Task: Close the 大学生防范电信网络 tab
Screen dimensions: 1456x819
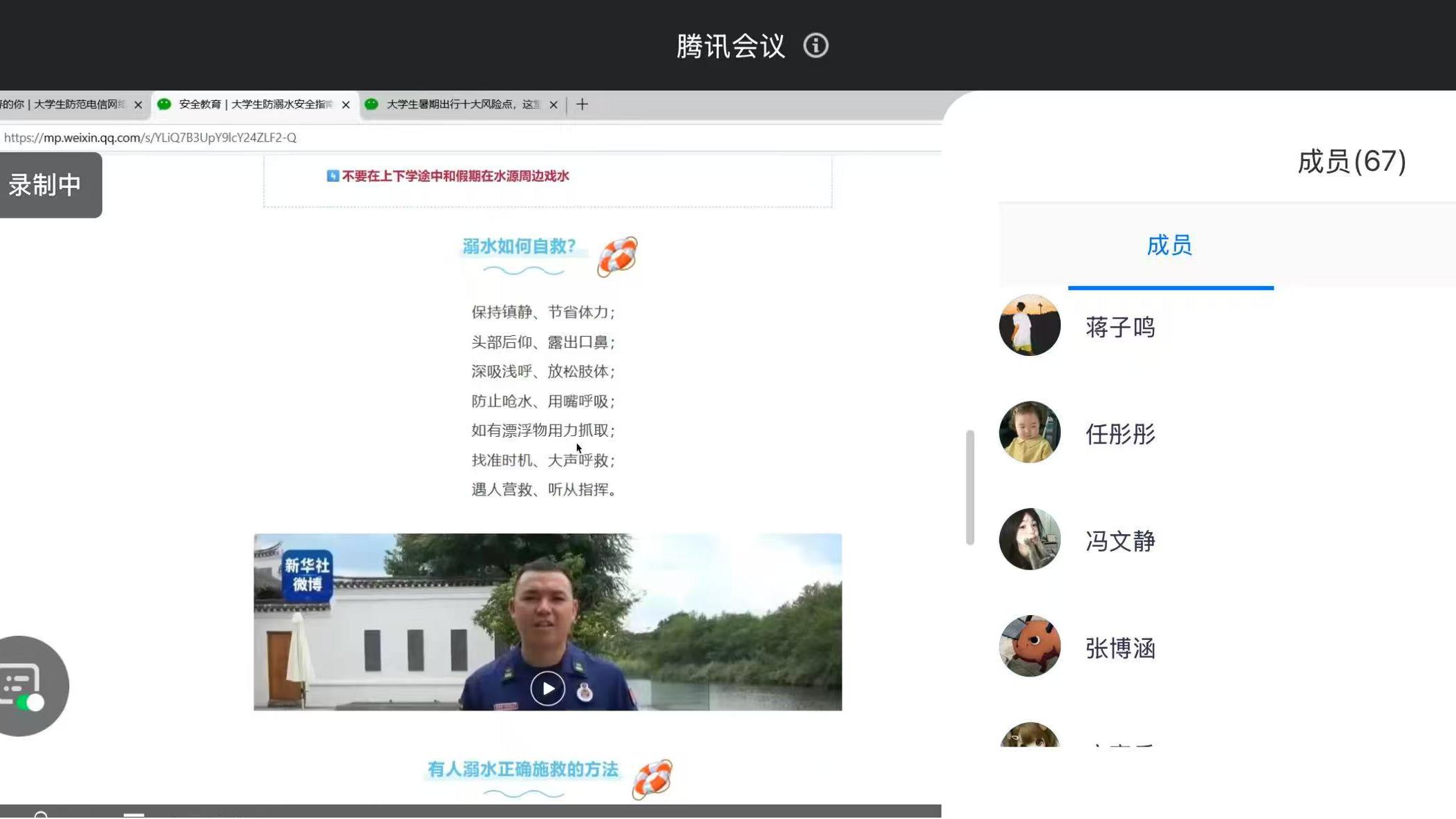Action: pos(138,105)
